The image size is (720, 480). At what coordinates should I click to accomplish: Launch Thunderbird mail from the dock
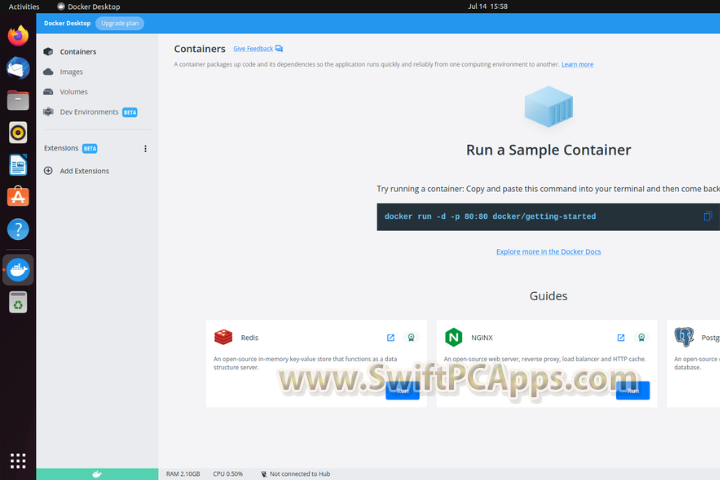(18, 68)
